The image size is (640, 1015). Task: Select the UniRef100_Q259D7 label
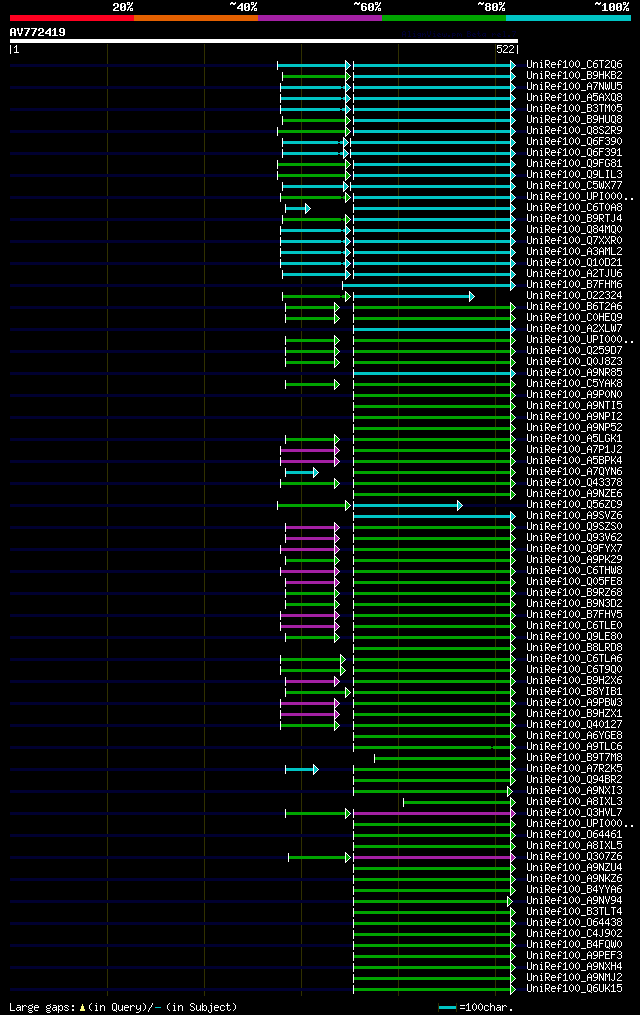click(x=574, y=351)
